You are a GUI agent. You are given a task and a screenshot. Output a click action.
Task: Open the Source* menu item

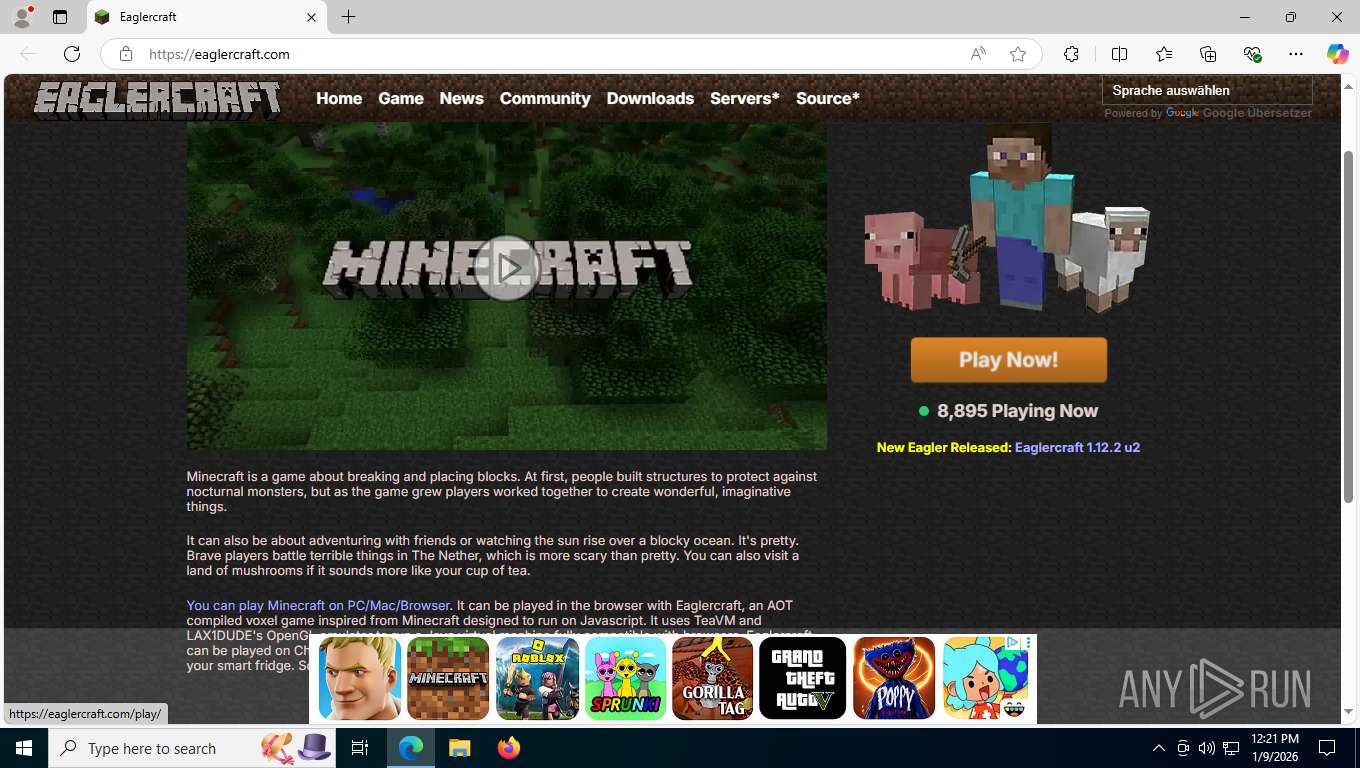tap(828, 98)
